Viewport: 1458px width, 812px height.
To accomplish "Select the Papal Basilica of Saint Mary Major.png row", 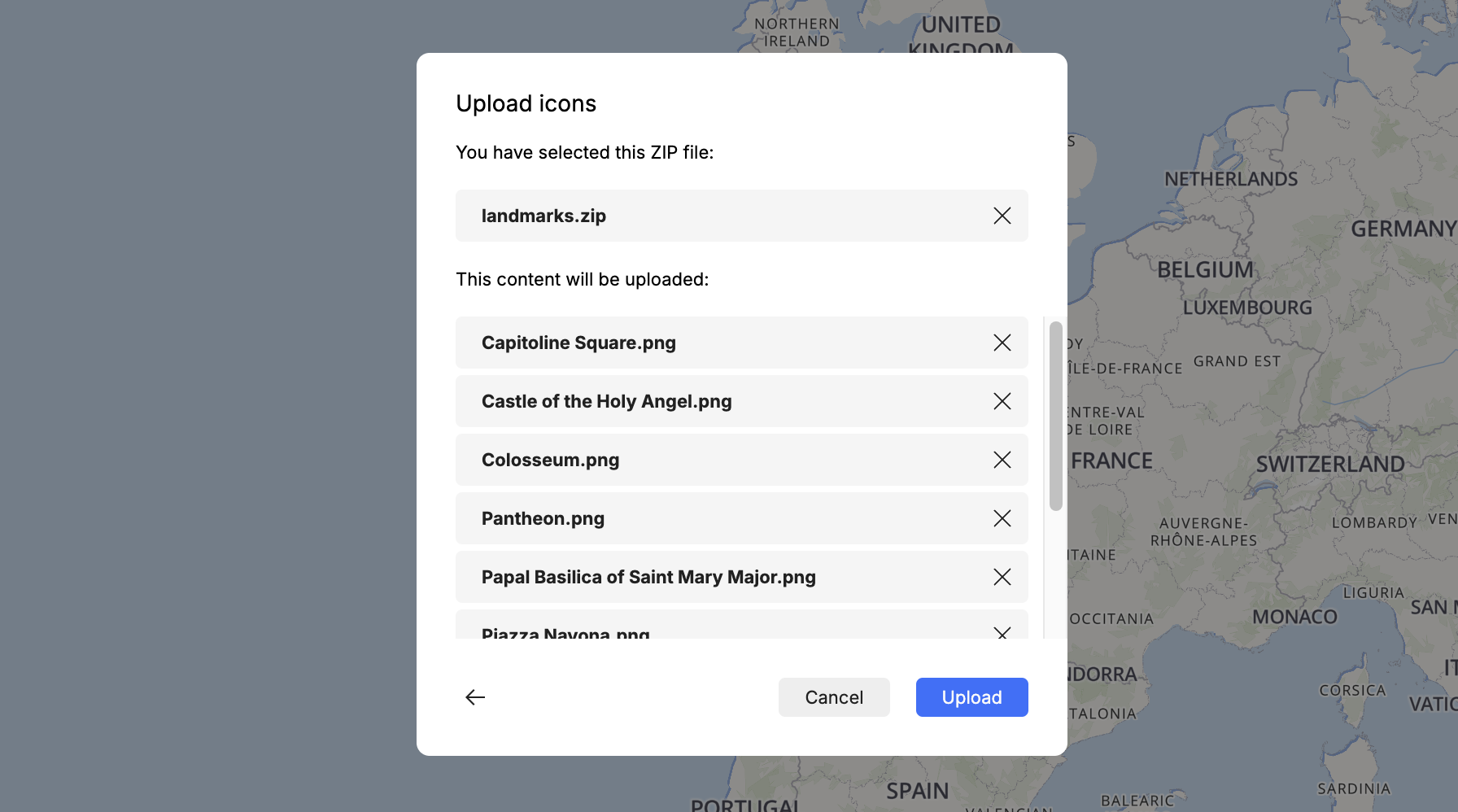I will pos(648,577).
